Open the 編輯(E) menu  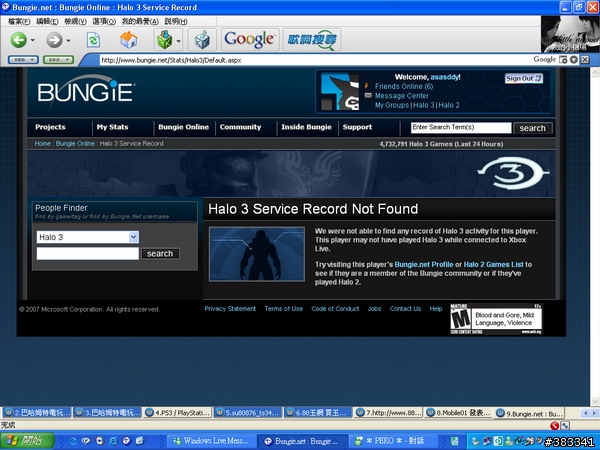coord(47,21)
